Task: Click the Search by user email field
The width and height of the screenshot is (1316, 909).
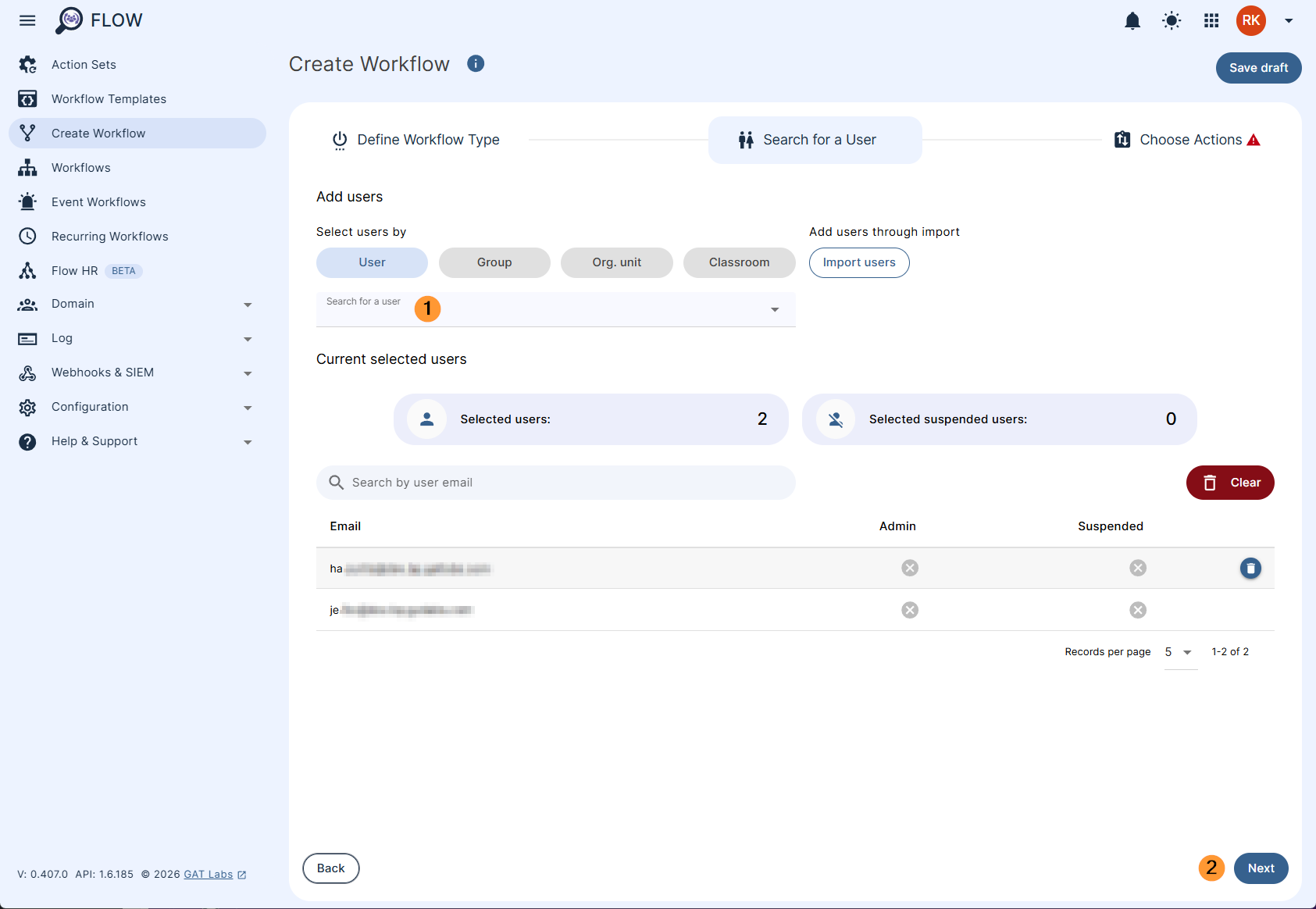Action: pyautogui.click(x=555, y=482)
